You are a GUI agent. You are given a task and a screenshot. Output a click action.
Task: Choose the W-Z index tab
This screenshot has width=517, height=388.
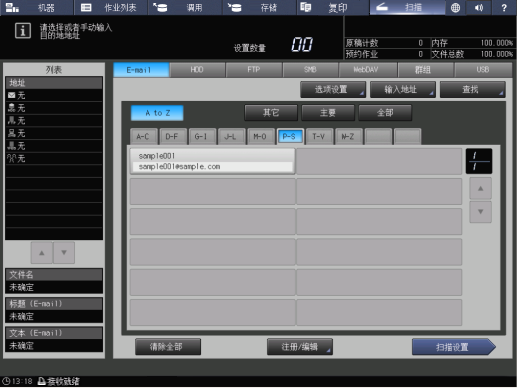coord(348,136)
